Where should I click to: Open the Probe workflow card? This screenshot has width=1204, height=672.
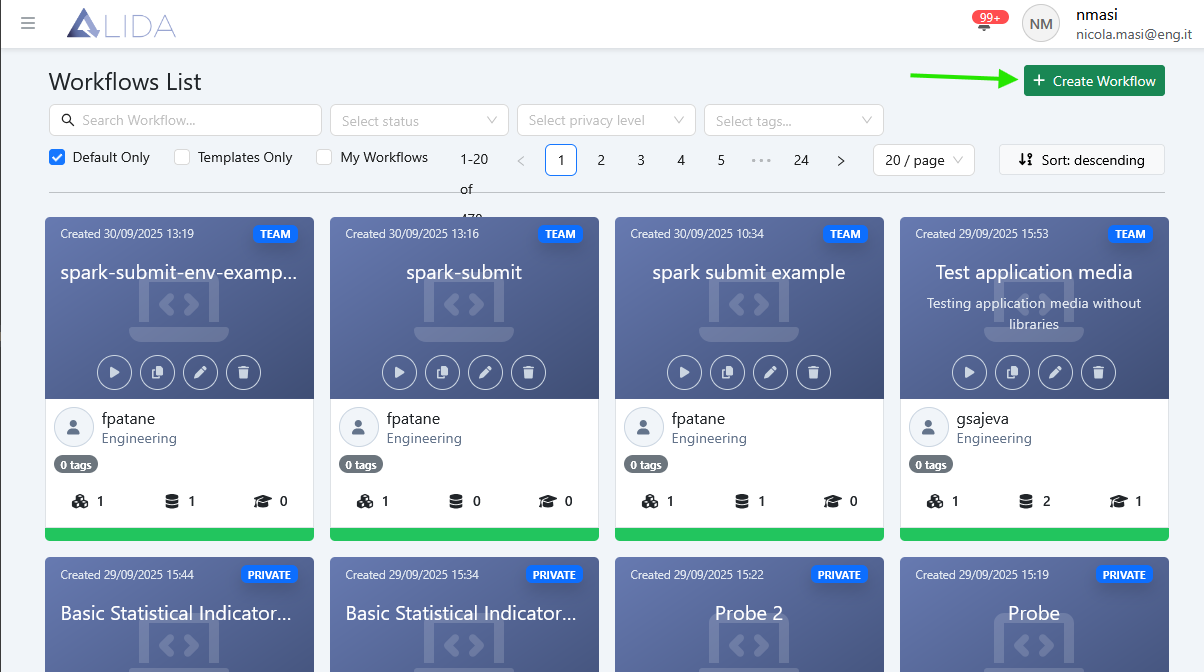click(x=1034, y=613)
